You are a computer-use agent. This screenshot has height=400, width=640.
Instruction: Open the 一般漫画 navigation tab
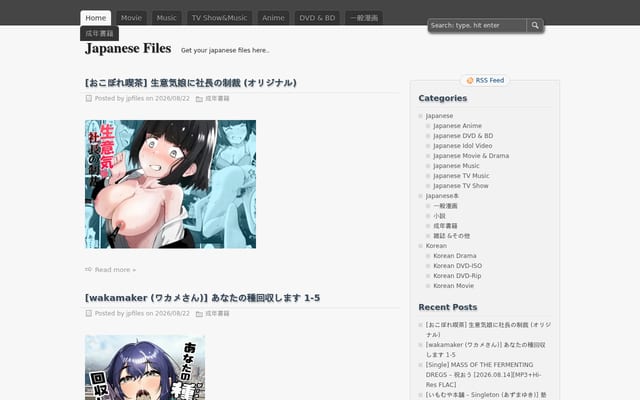[x=364, y=18]
